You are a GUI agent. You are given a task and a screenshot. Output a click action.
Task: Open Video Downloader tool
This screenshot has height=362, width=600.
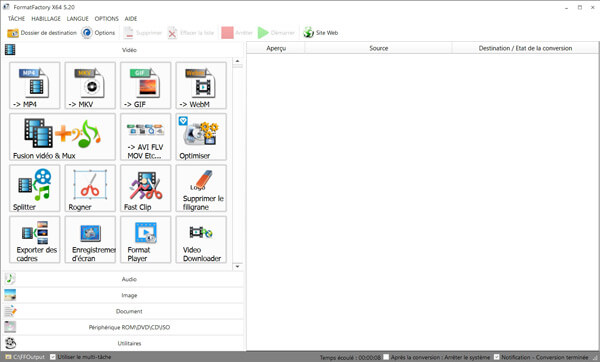201,240
